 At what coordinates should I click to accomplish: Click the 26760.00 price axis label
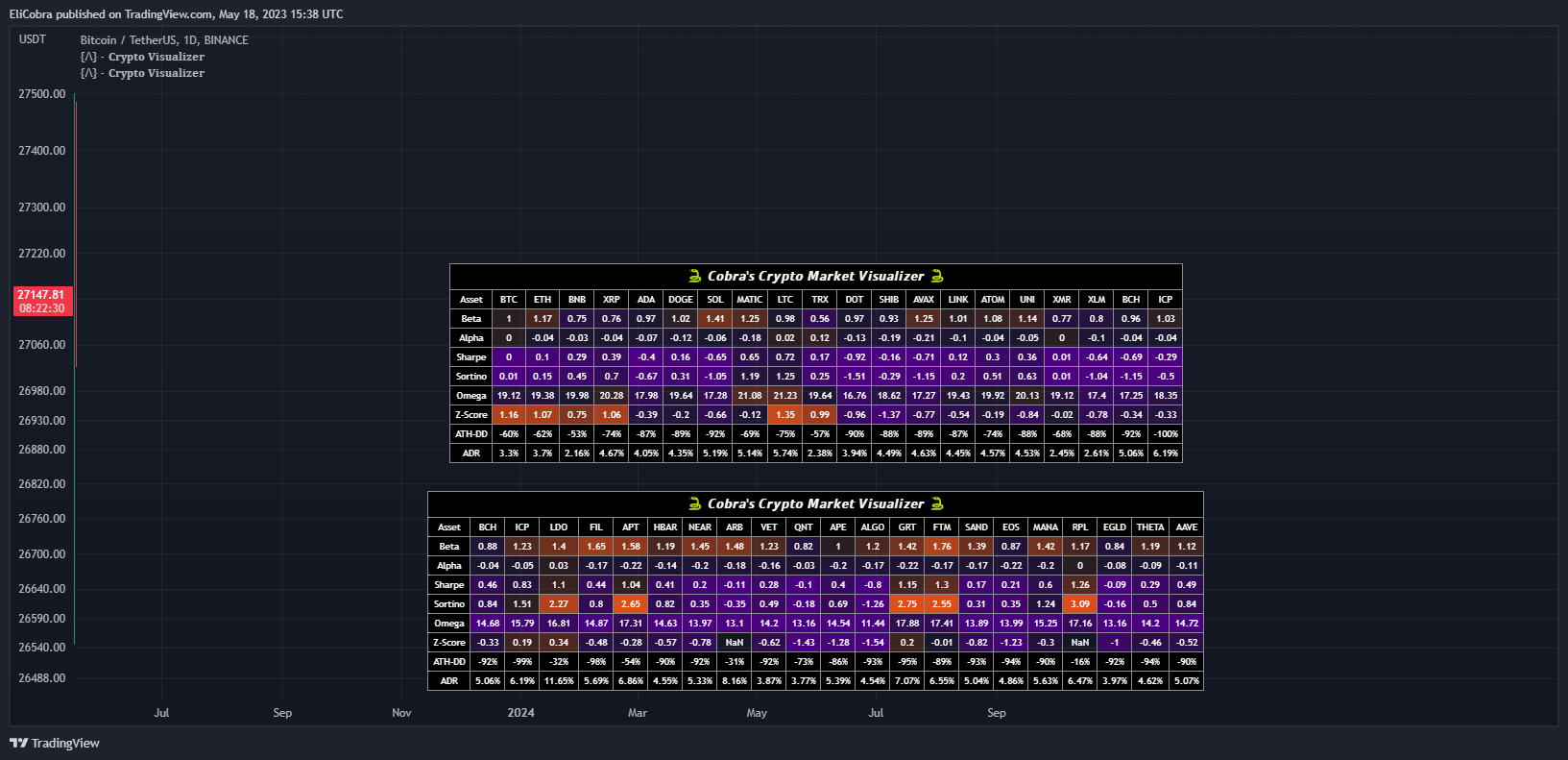pyautogui.click(x=42, y=519)
